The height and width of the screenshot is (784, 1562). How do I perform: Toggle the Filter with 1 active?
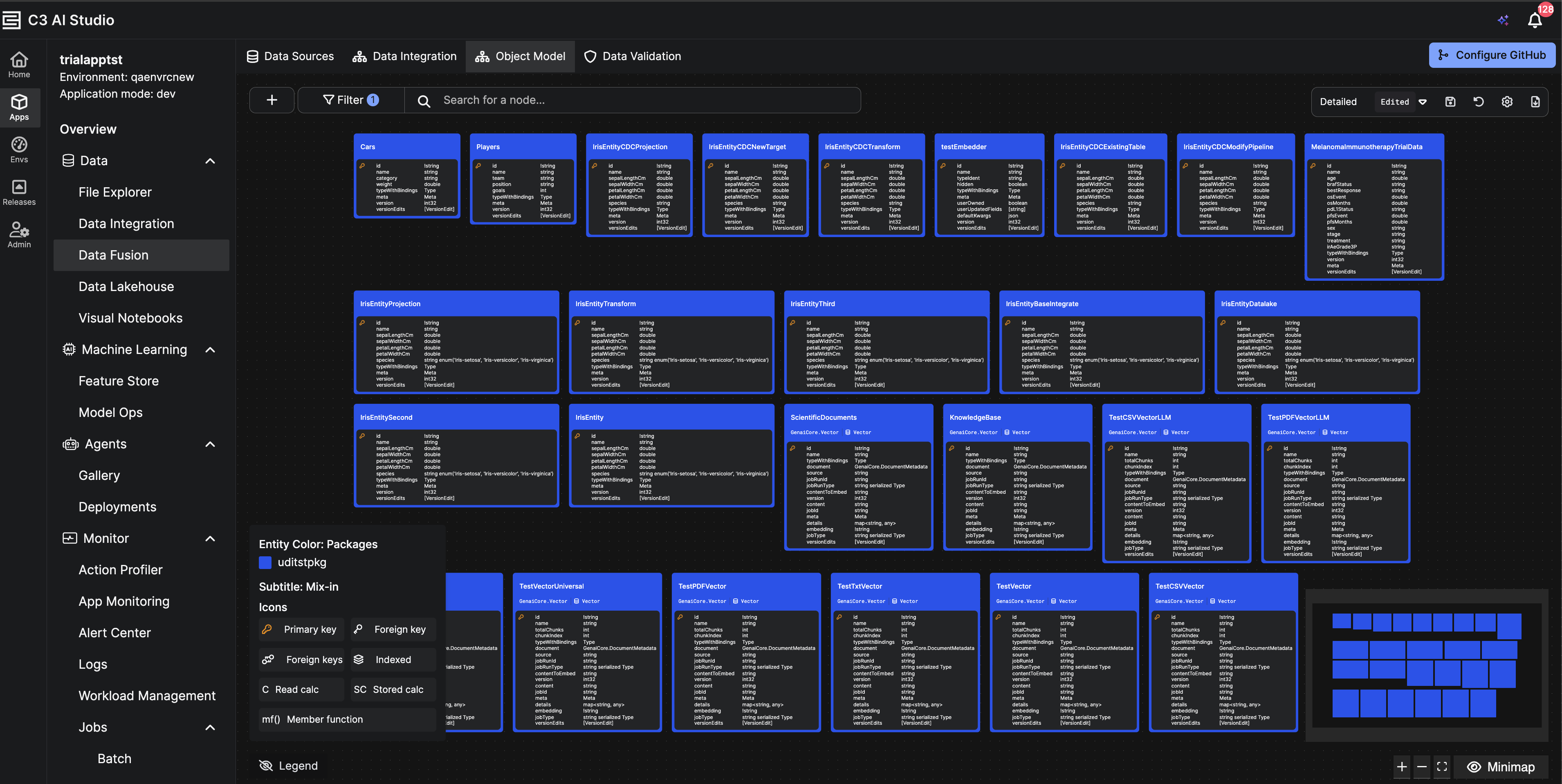pyautogui.click(x=350, y=100)
